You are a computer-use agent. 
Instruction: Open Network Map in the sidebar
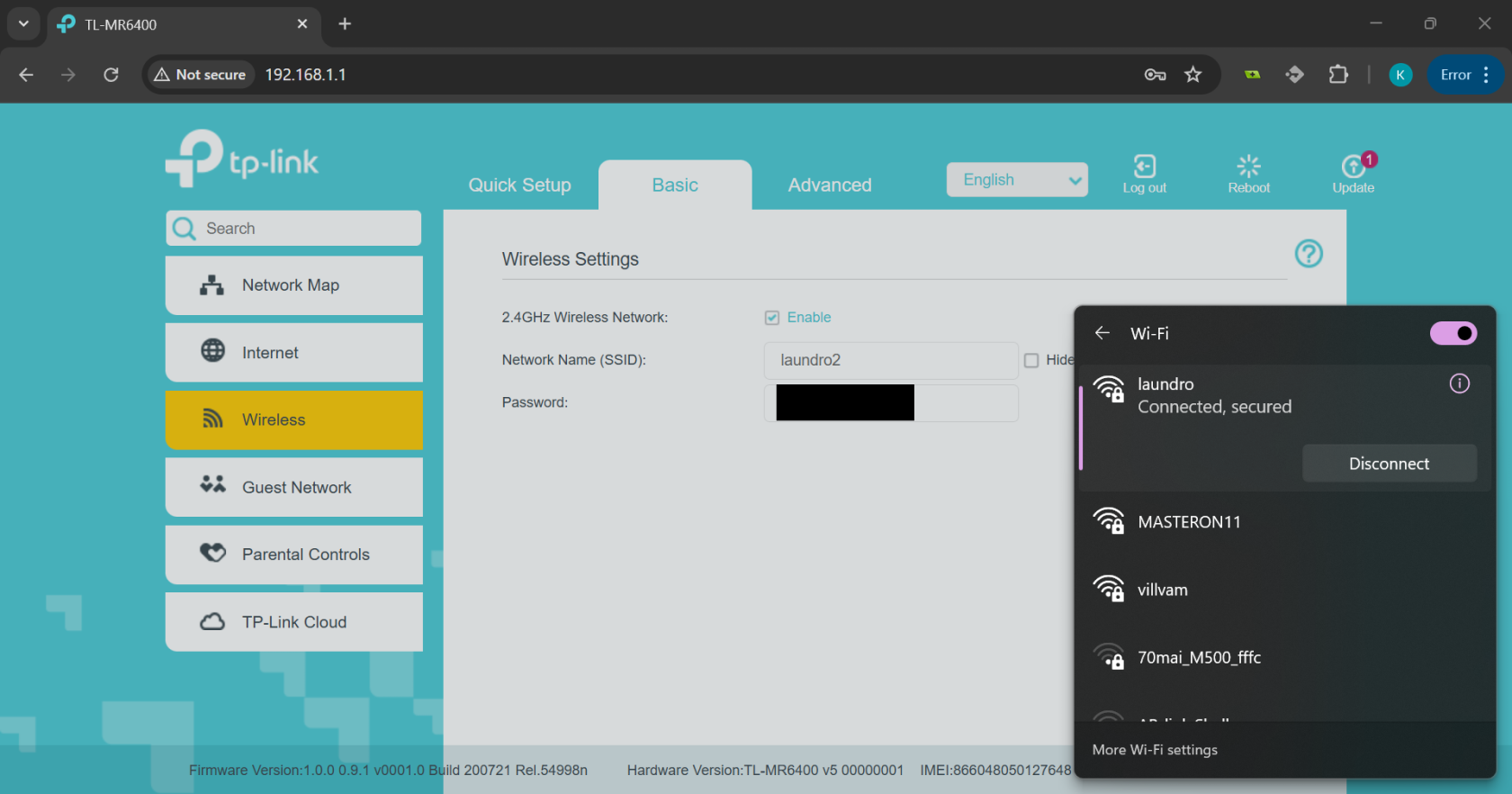pyautogui.click(x=293, y=285)
